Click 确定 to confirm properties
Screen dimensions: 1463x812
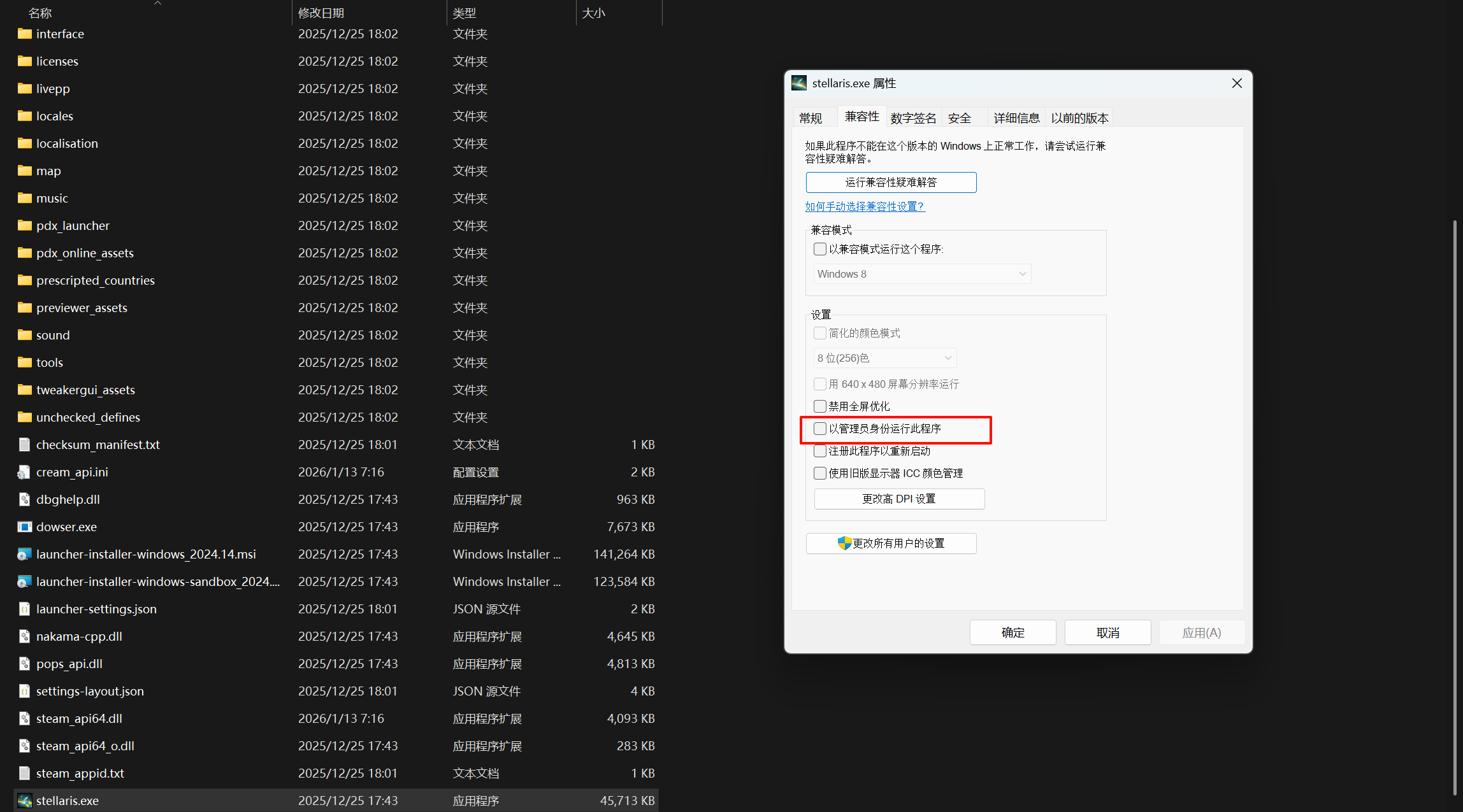[1013, 632]
